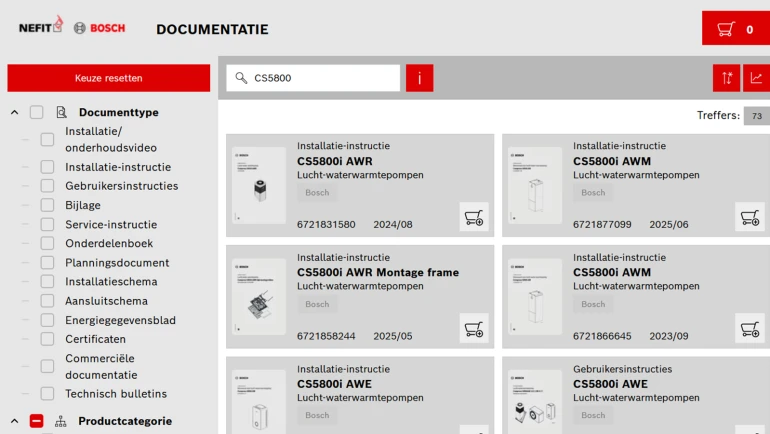Add CS5800i AWM document 6721877099 to cart
Screen dimensions: 770x434
click(x=750, y=217)
